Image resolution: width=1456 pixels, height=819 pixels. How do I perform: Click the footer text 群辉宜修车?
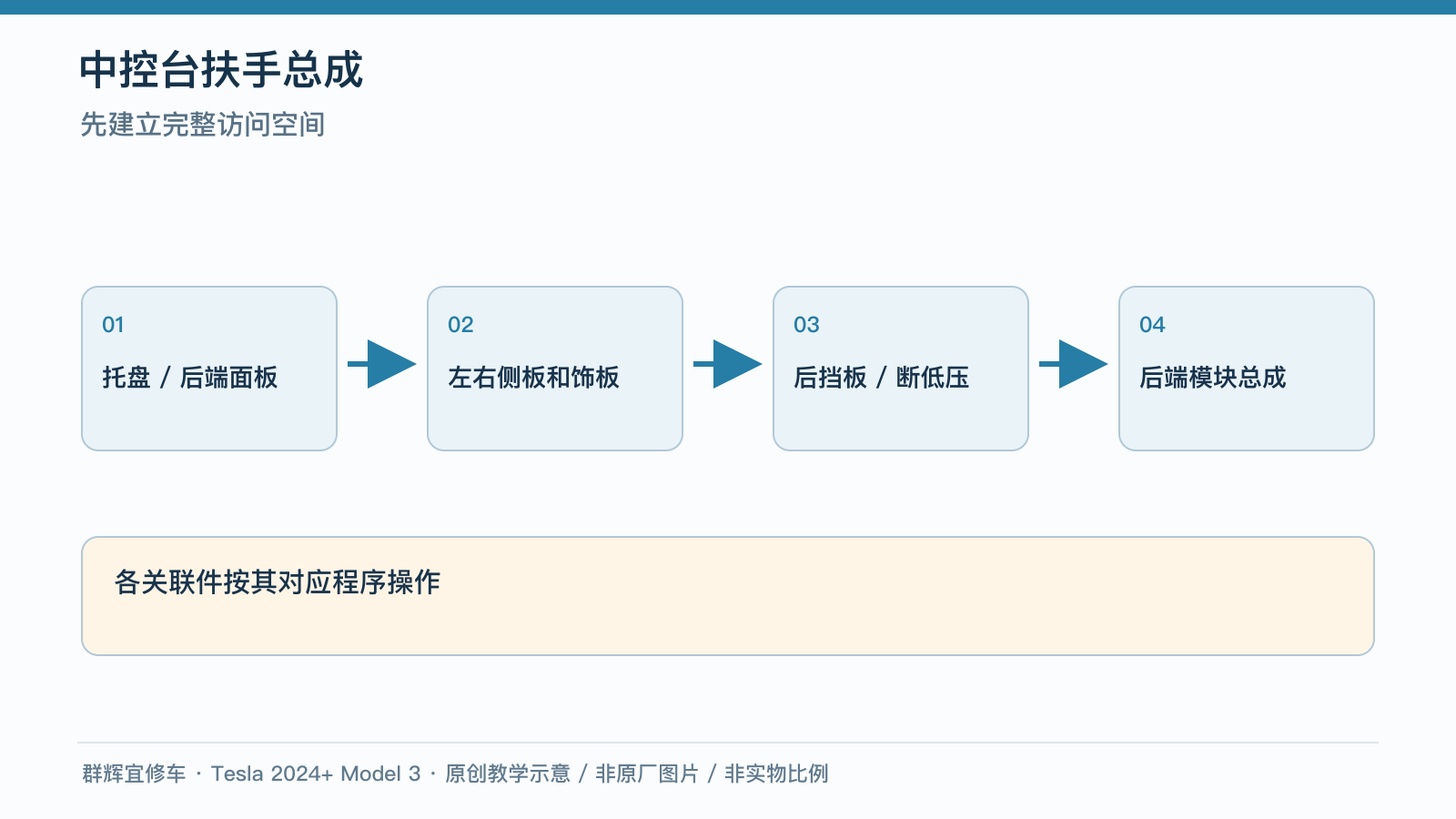(x=134, y=773)
